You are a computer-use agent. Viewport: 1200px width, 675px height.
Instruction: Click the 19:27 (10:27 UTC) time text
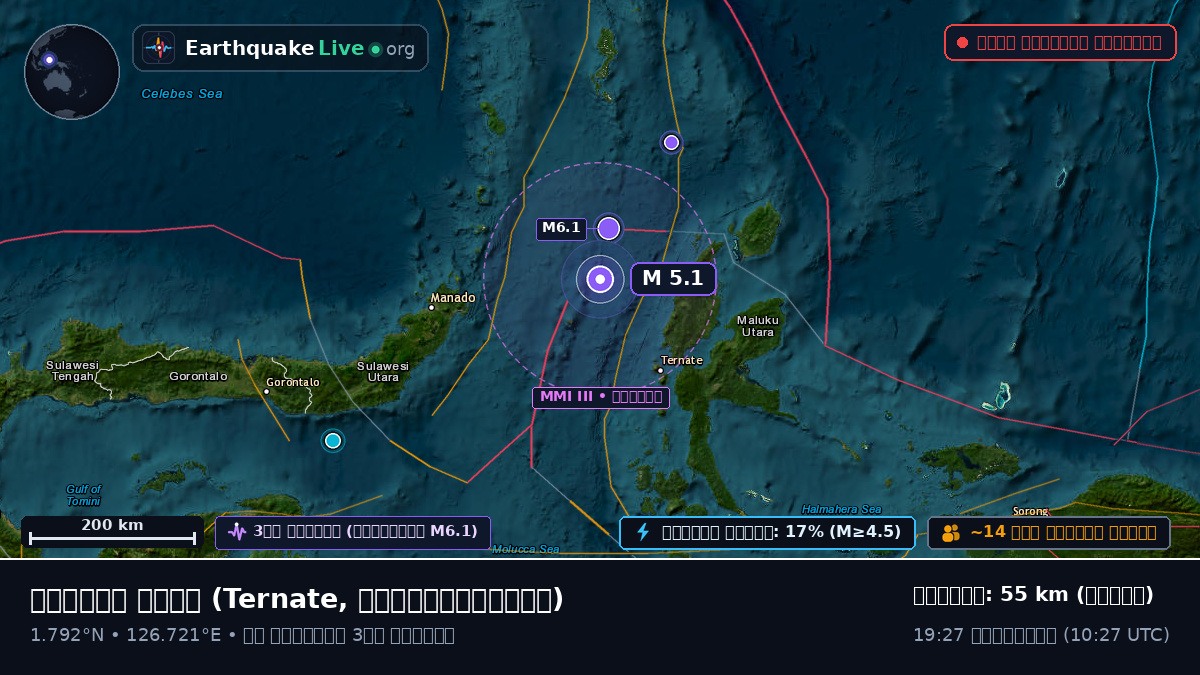(1041, 635)
